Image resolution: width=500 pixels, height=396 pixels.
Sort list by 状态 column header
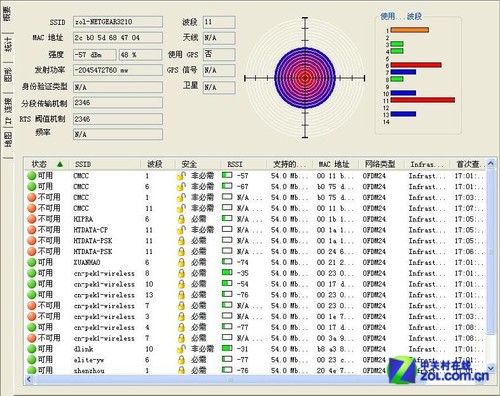pyautogui.click(x=47, y=164)
